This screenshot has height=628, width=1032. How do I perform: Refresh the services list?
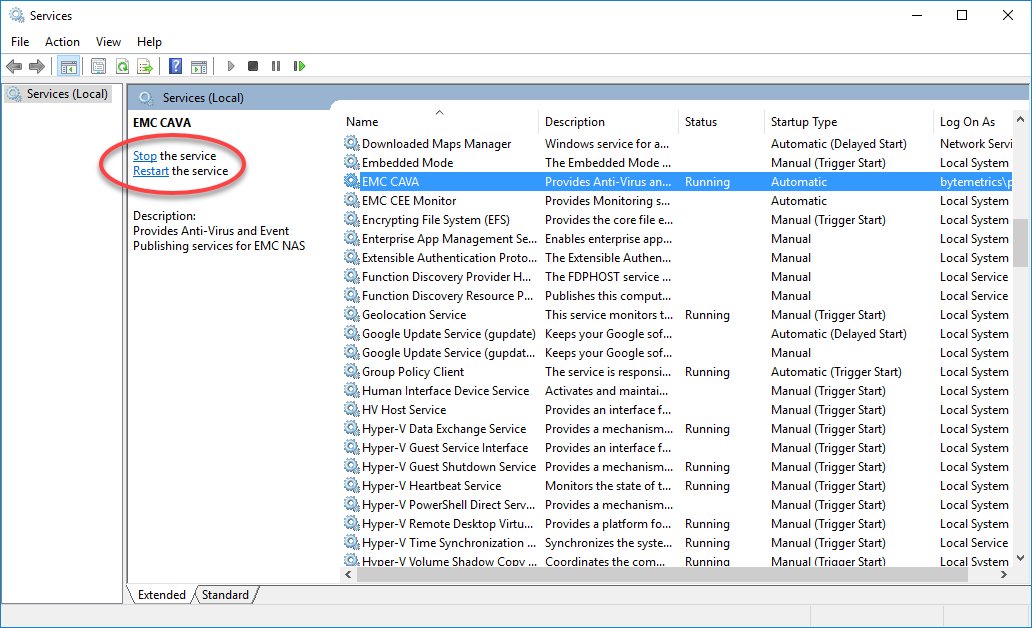(122, 66)
